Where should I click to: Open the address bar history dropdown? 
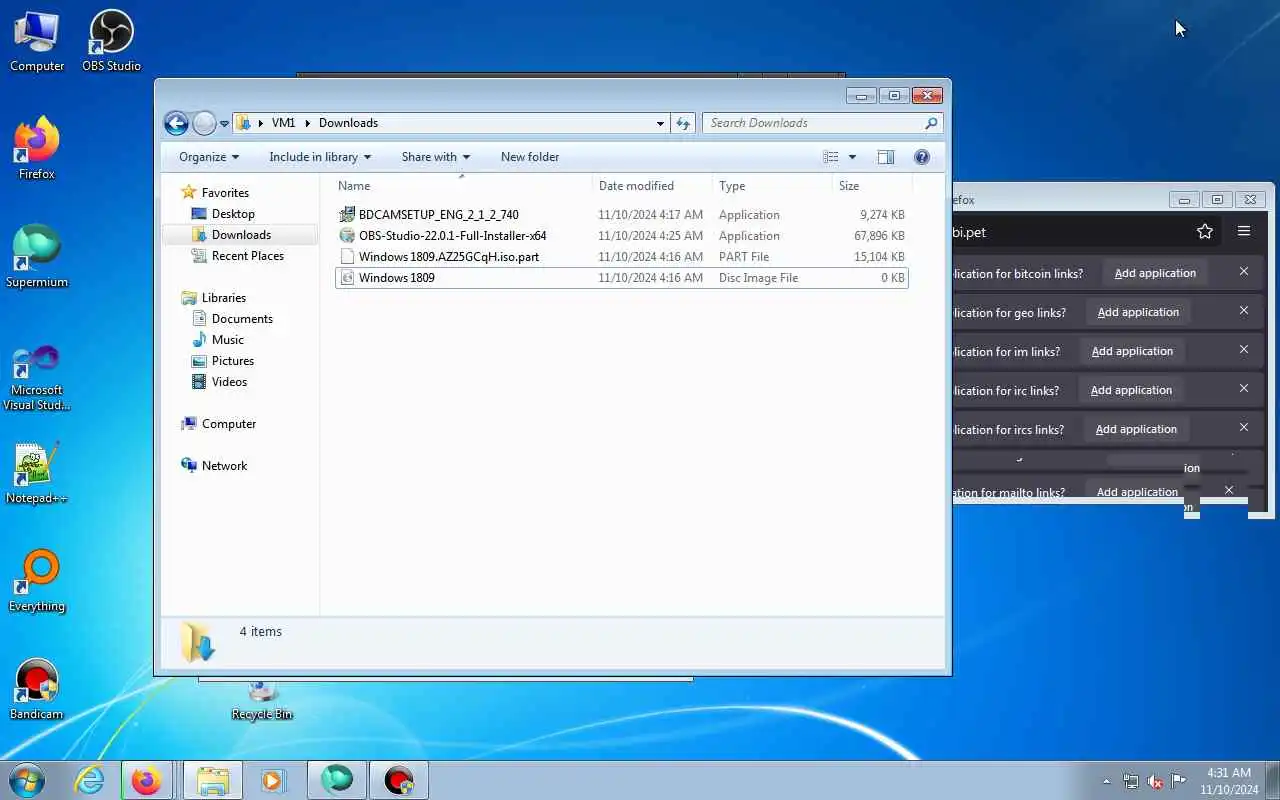[x=660, y=123]
